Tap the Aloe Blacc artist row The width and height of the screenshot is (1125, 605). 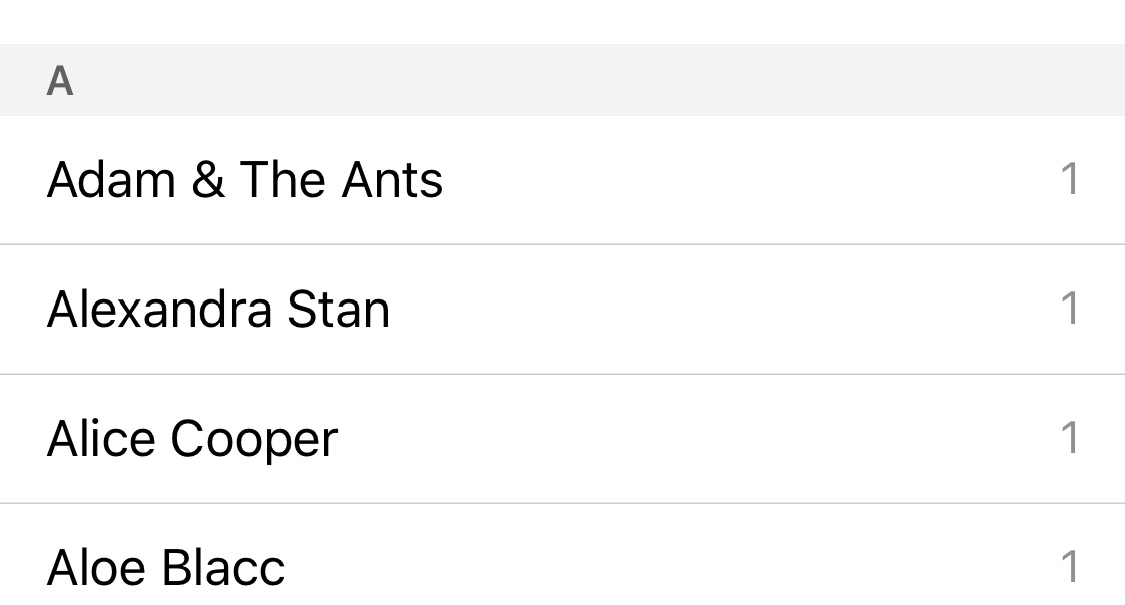[166, 568]
